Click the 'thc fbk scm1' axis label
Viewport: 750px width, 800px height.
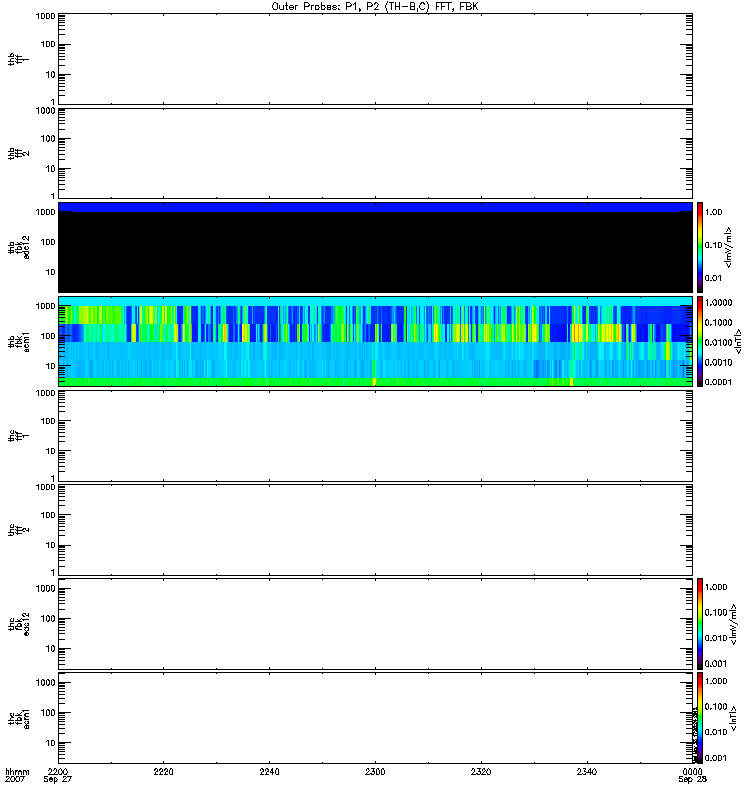[x=18, y=718]
